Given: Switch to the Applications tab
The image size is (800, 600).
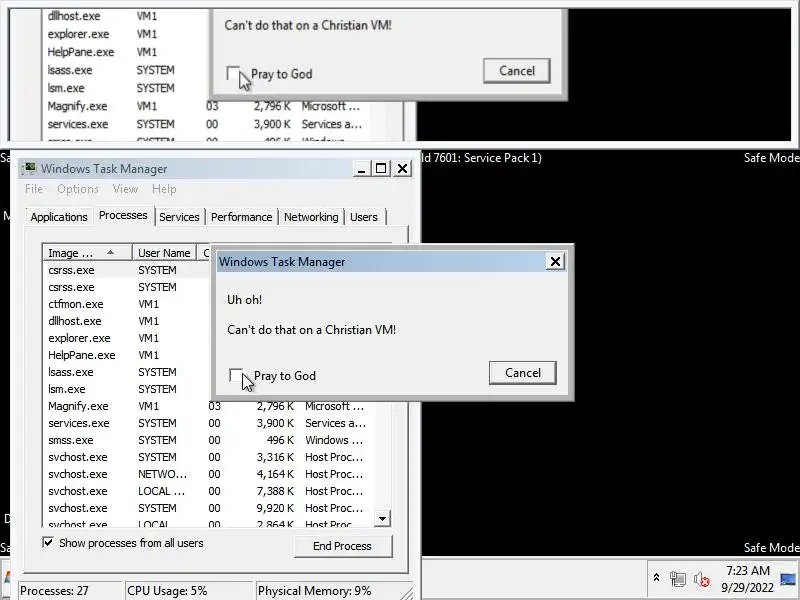Looking at the screenshot, I should [59, 217].
